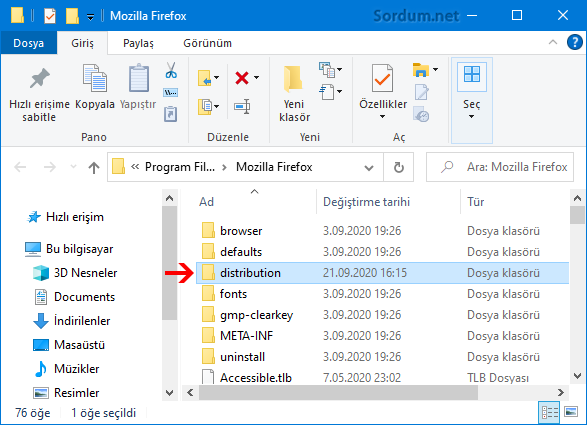Screen dimensions: 587x425
Task: Click the red X delete icon
Action: click(x=242, y=78)
